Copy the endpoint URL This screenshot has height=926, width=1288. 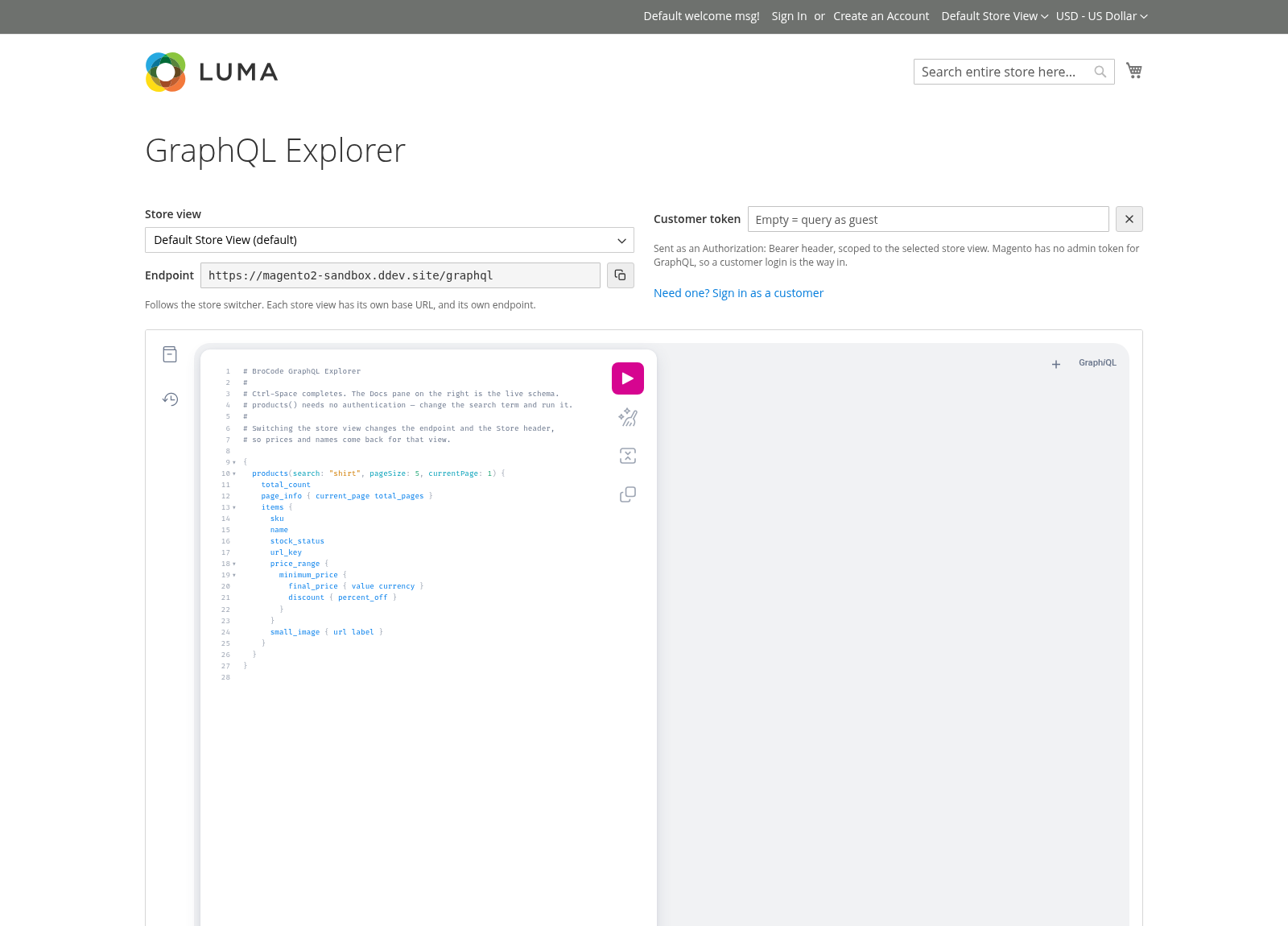[620, 275]
